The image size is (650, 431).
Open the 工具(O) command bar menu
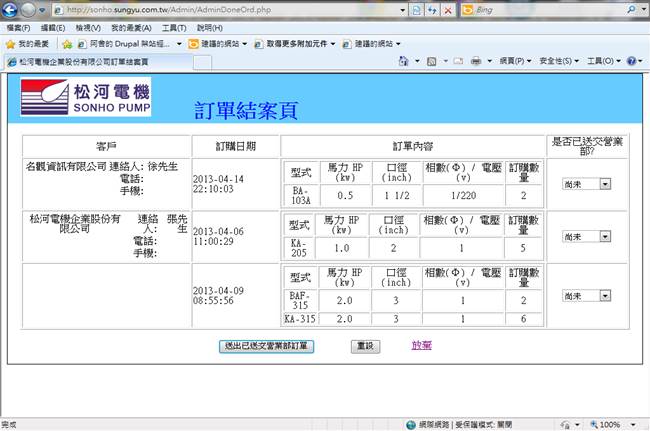click(603, 61)
